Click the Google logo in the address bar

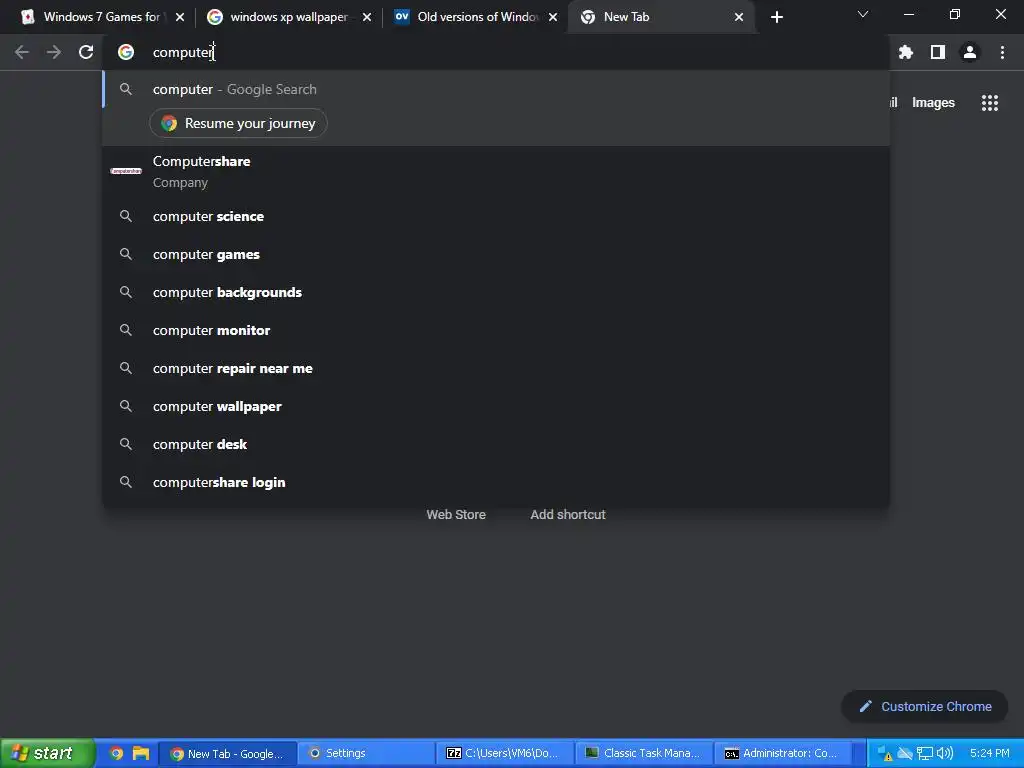pyautogui.click(x=126, y=52)
